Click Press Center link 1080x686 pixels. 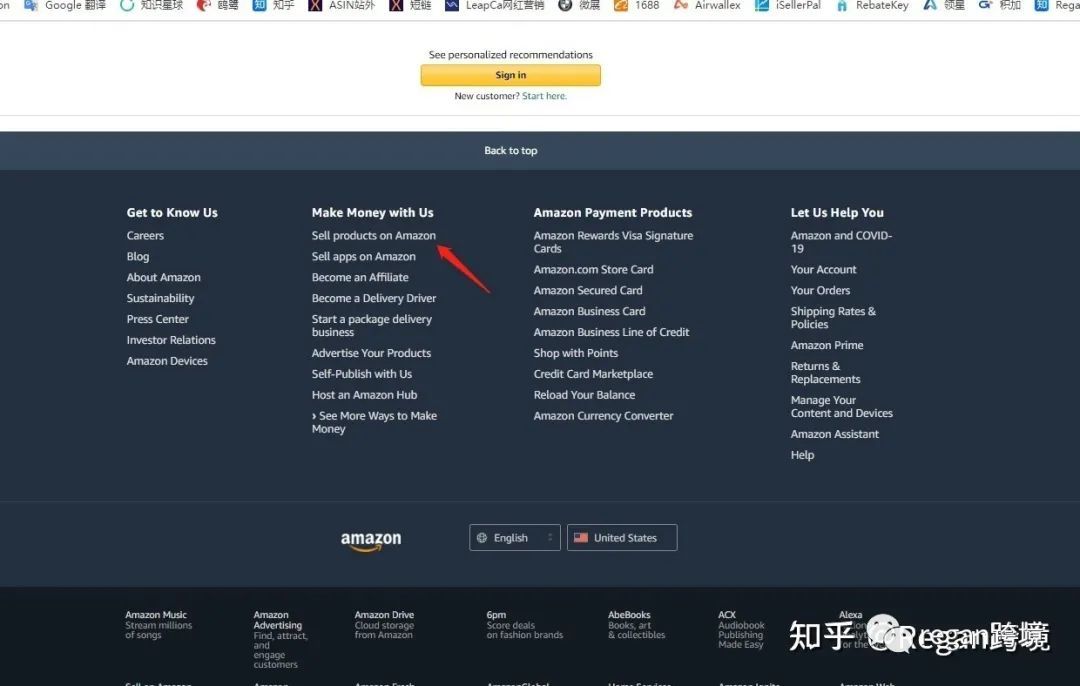pyautogui.click(x=158, y=319)
